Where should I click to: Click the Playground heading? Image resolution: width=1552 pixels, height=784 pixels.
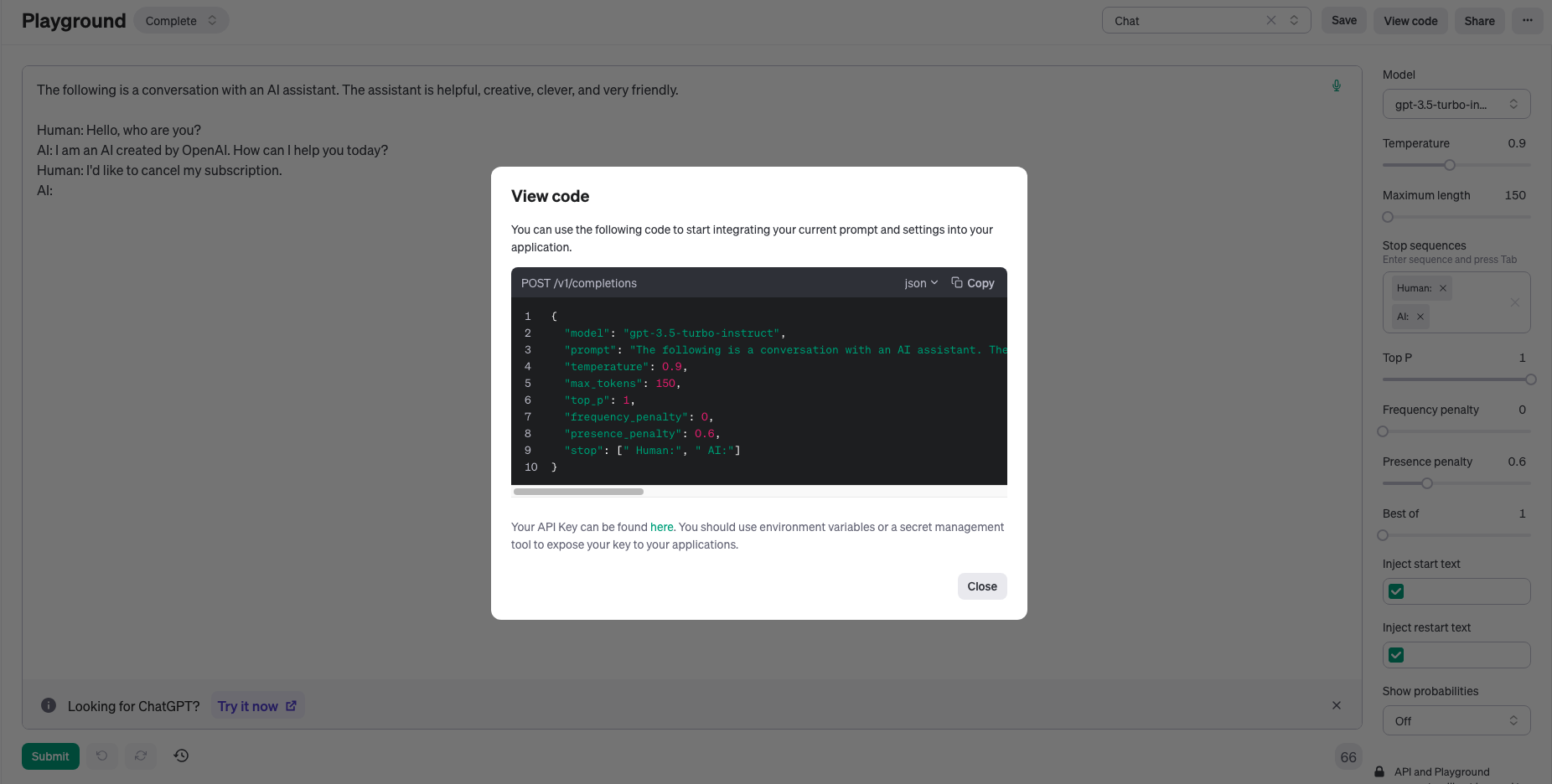pyautogui.click(x=74, y=21)
